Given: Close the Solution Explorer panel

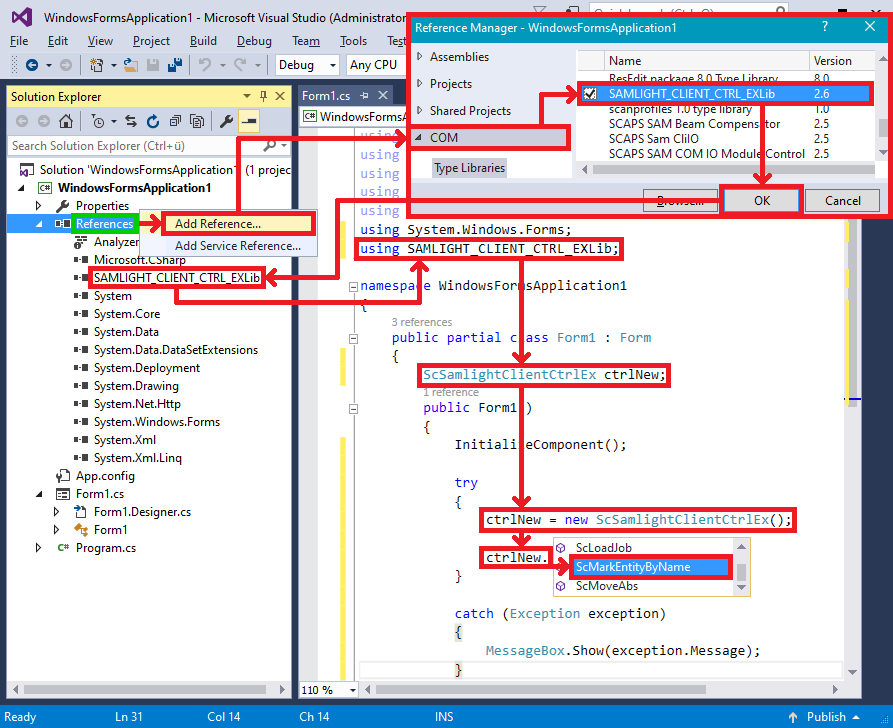Looking at the screenshot, I should point(280,96).
